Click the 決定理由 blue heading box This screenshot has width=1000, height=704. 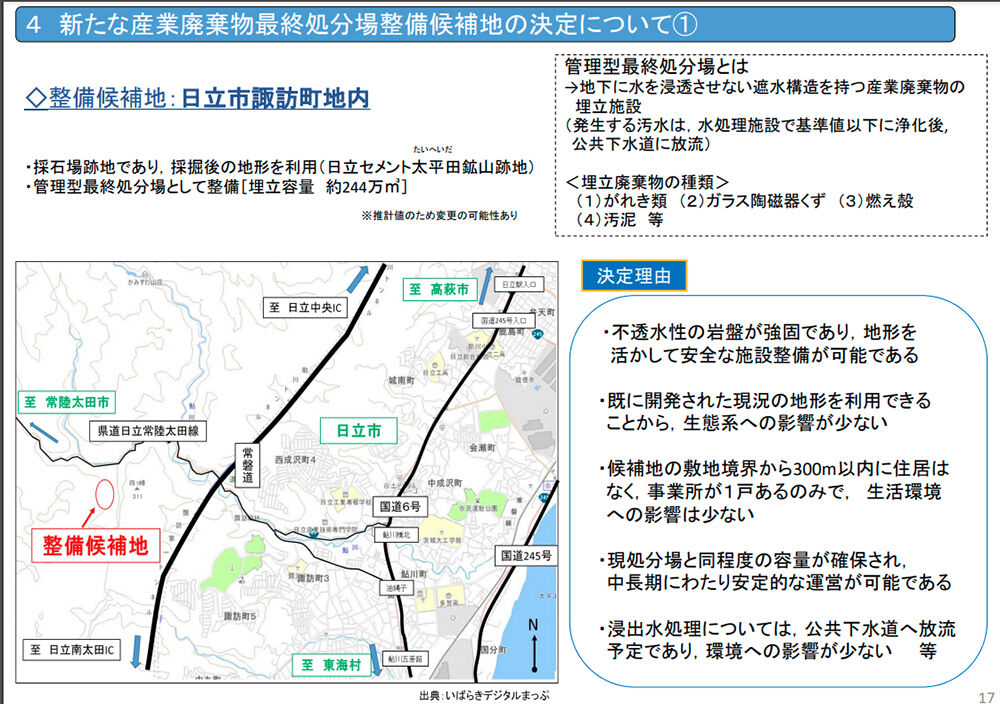(x=634, y=275)
